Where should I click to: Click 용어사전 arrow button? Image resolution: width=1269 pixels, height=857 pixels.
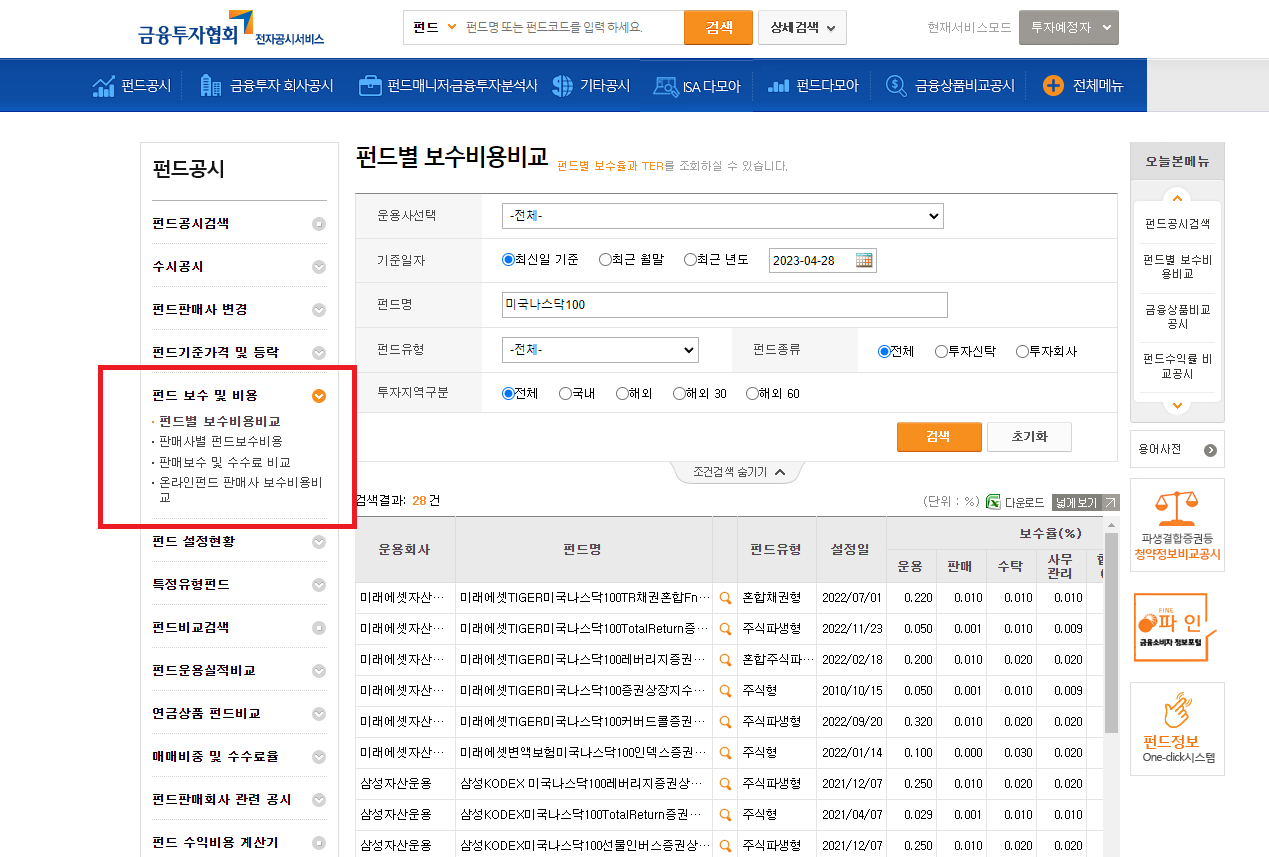coord(1210,450)
